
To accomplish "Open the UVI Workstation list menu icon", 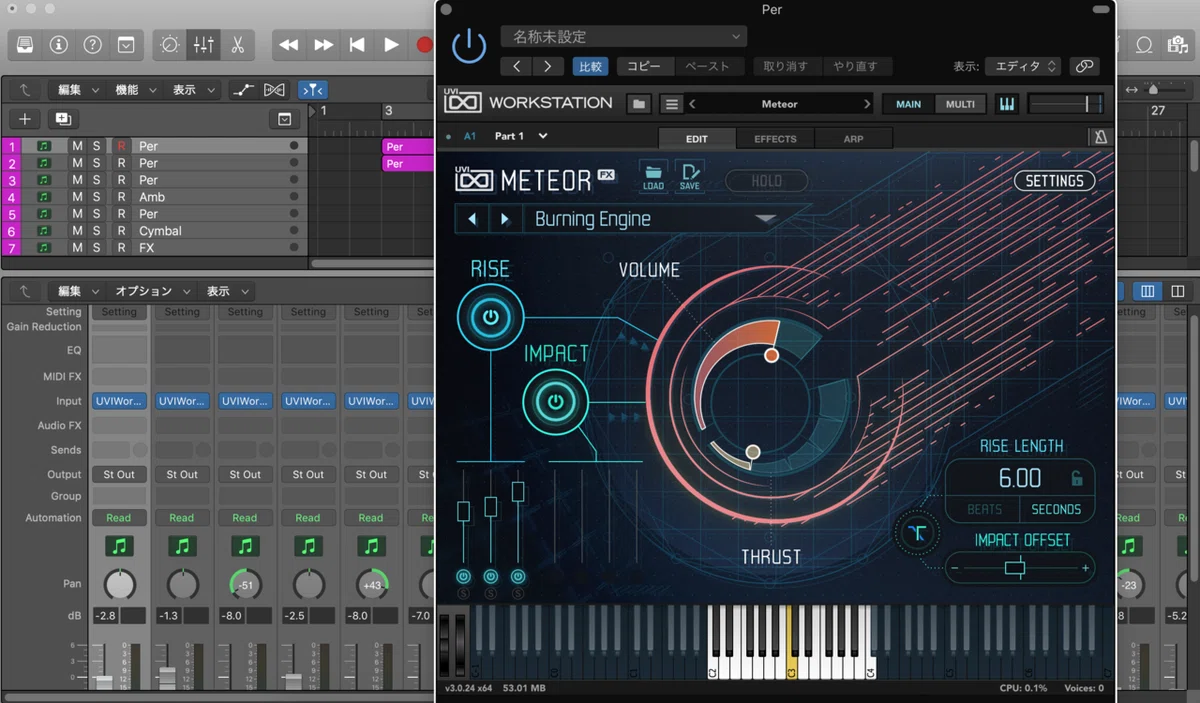I will [672, 104].
